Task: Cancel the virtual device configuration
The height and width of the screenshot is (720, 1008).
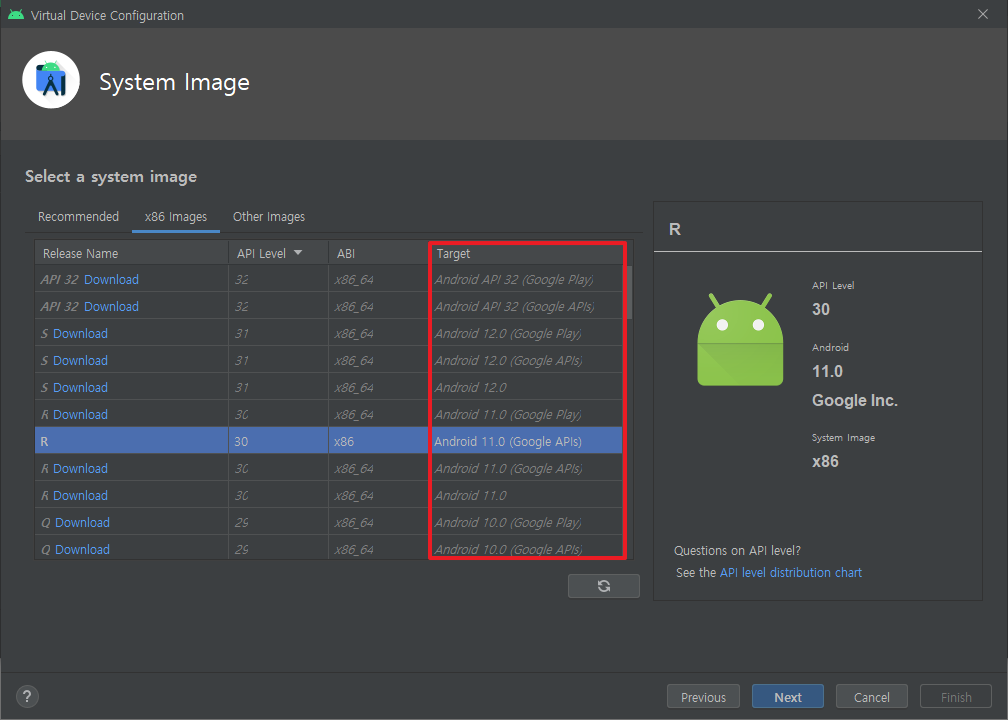Action: [872, 697]
